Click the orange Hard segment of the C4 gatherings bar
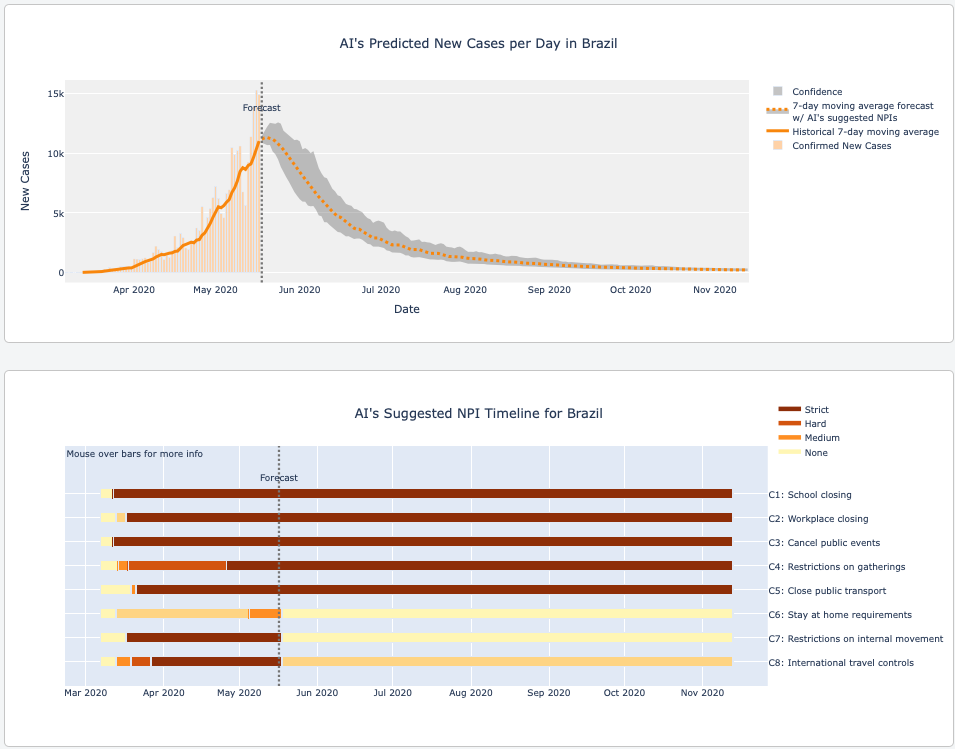 (177, 566)
